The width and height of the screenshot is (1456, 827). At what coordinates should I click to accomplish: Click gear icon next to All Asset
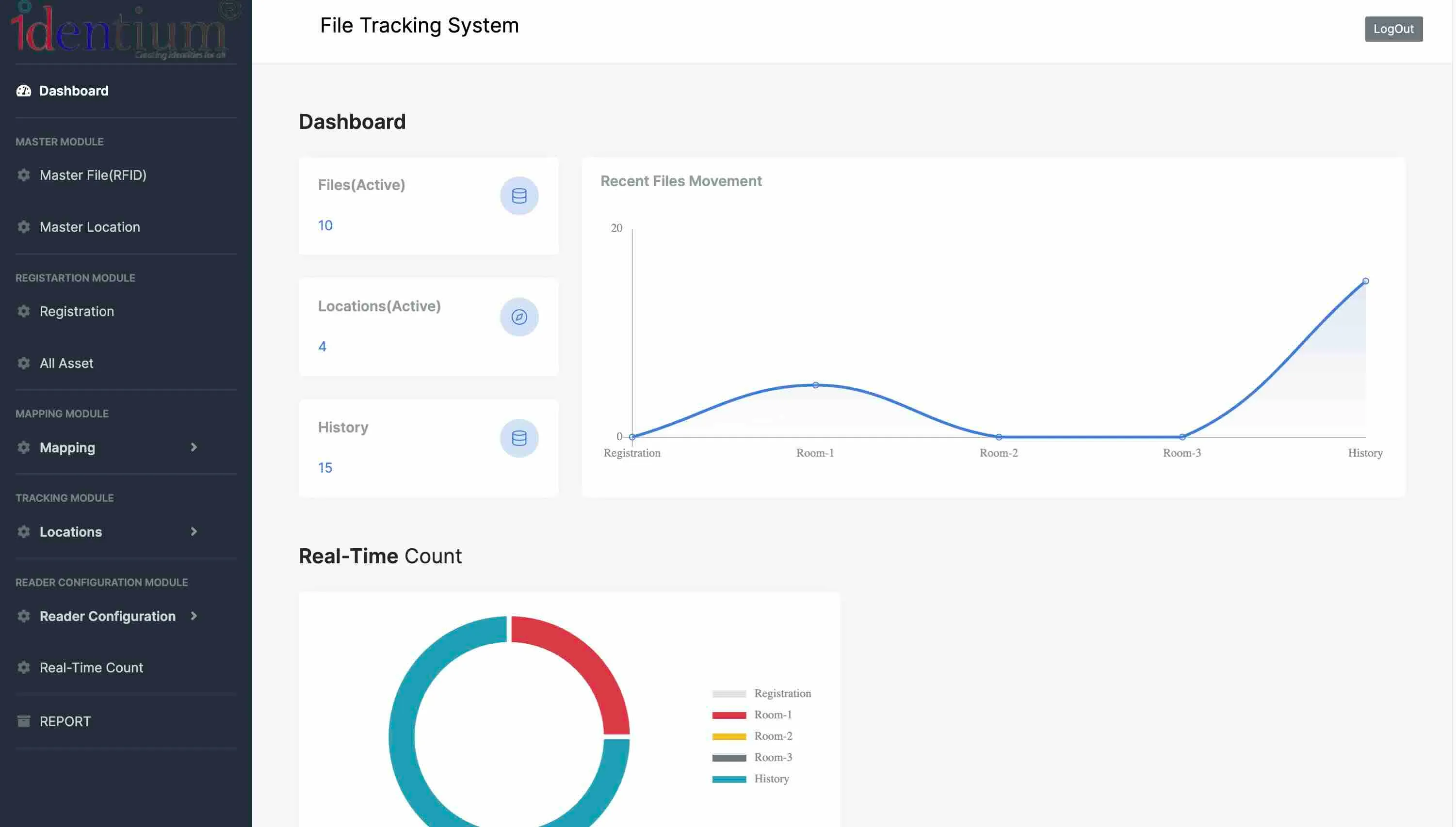[23, 363]
